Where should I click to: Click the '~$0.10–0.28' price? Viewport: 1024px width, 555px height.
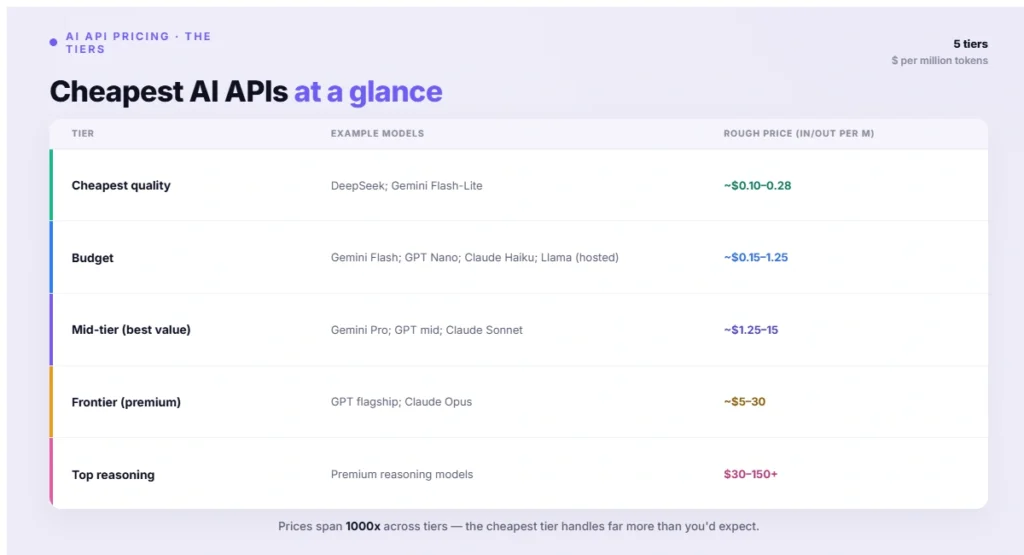click(x=758, y=185)
